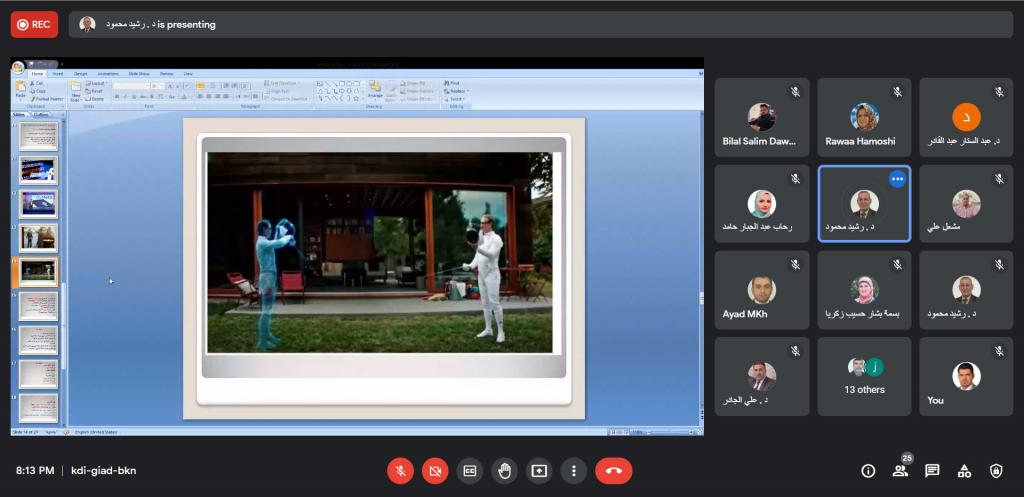
Task: Expand the 13 others tile
Action: (x=864, y=376)
